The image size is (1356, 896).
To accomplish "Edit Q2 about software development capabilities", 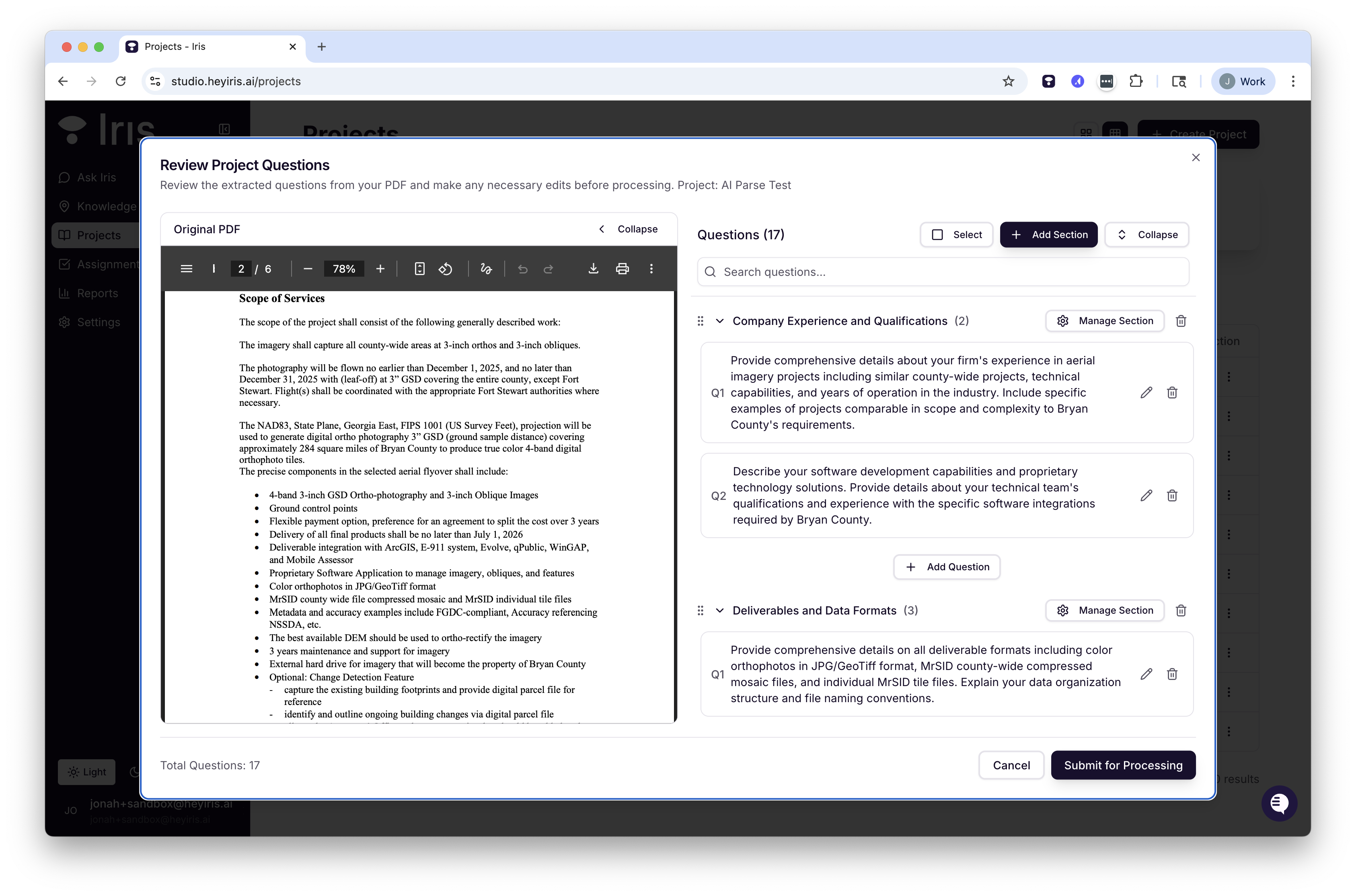I will (1146, 495).
